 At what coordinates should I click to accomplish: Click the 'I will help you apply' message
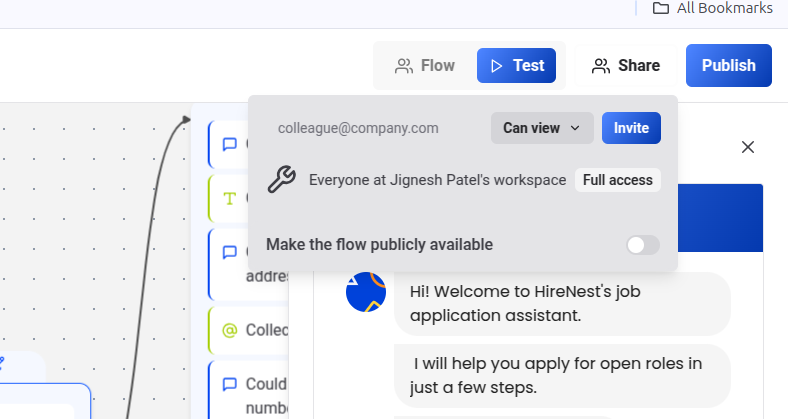click(561, 374)
